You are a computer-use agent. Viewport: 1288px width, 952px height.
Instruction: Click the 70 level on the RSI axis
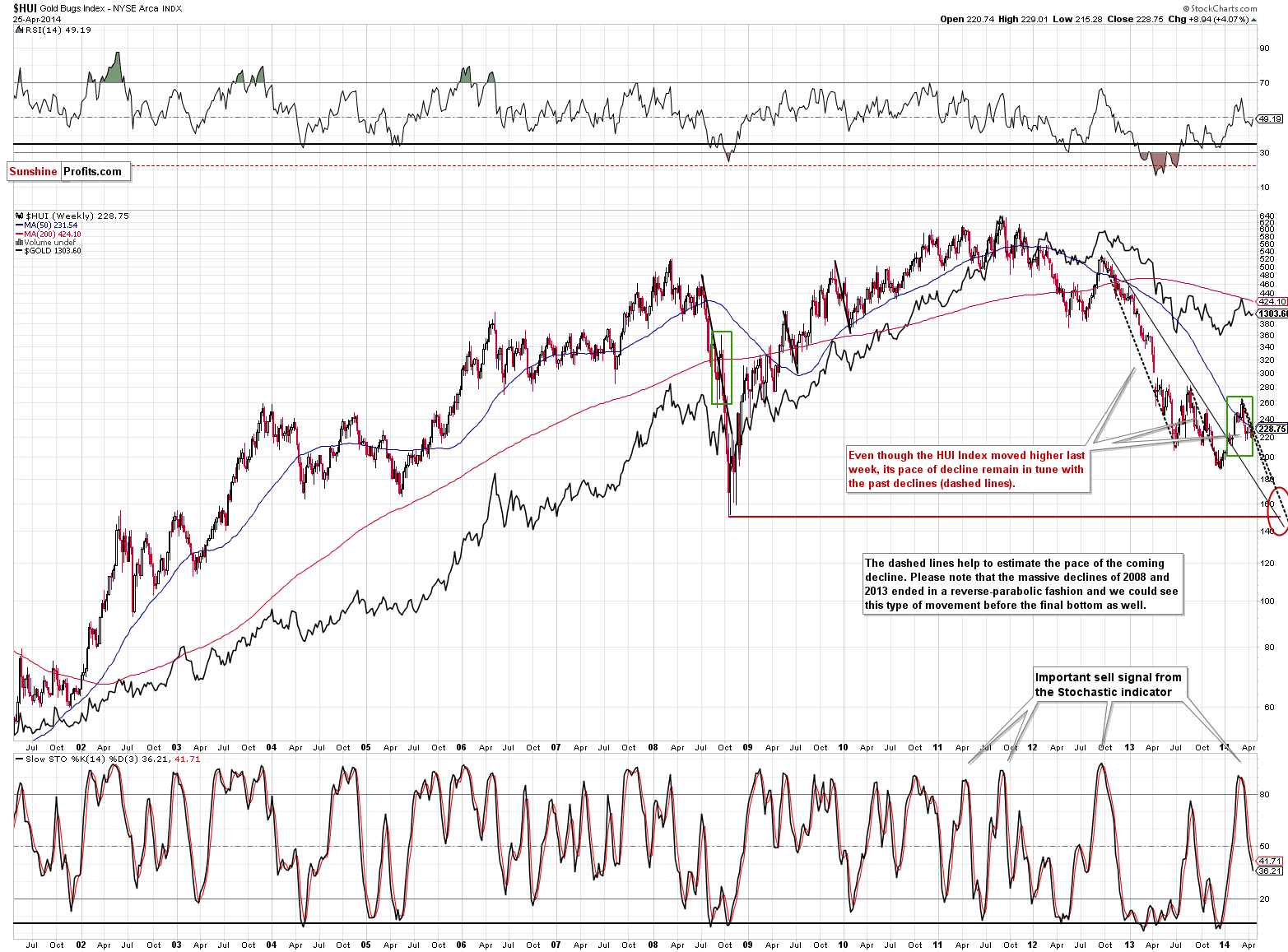click(1264, 82)
